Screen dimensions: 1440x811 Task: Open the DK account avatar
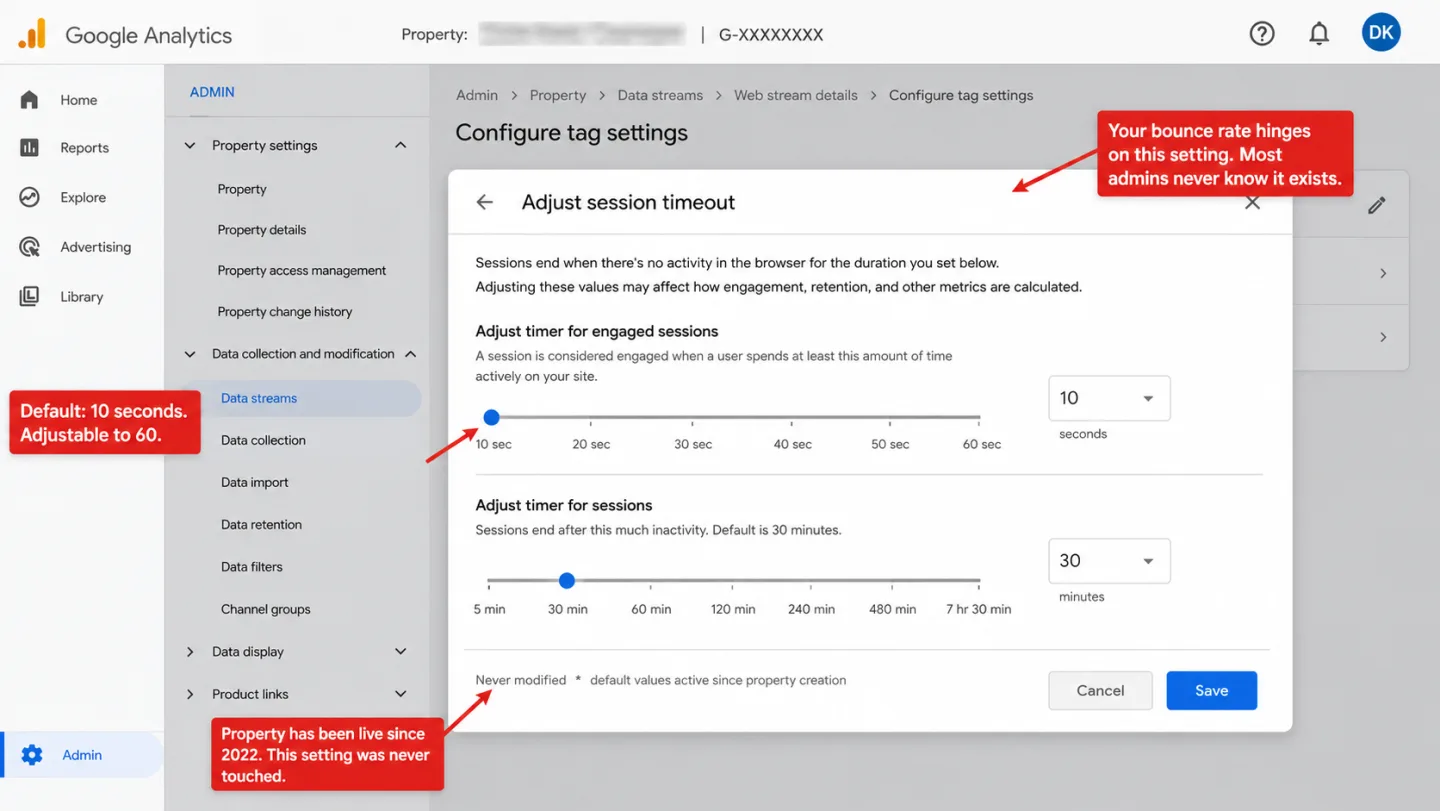(1381, 33)
